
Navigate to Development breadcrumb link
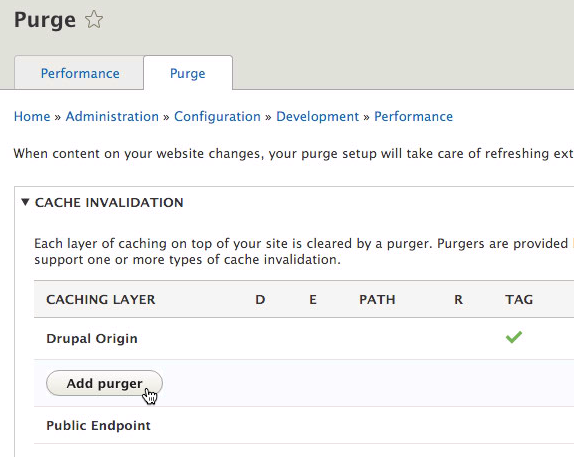[317, 116]
